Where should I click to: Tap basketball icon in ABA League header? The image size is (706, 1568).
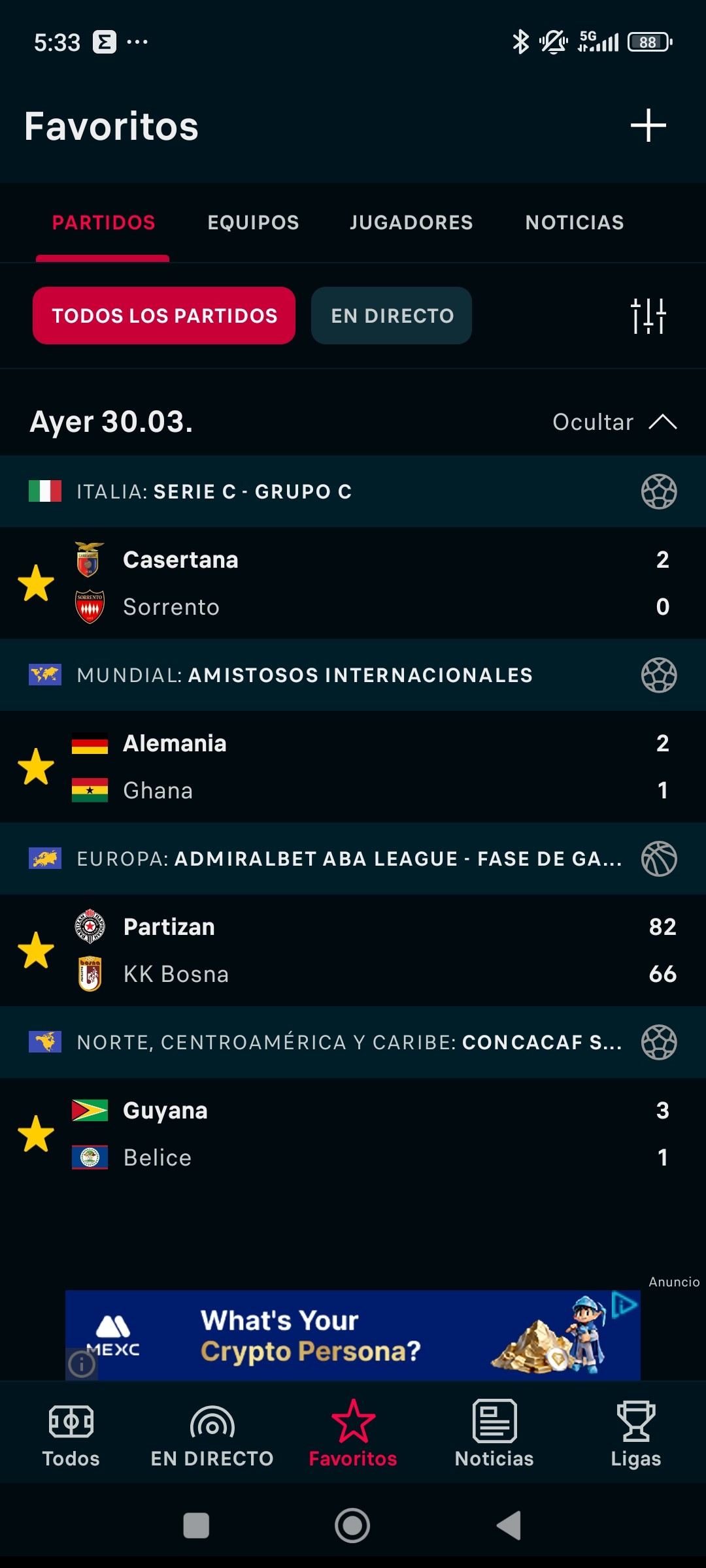coord(659,858)
